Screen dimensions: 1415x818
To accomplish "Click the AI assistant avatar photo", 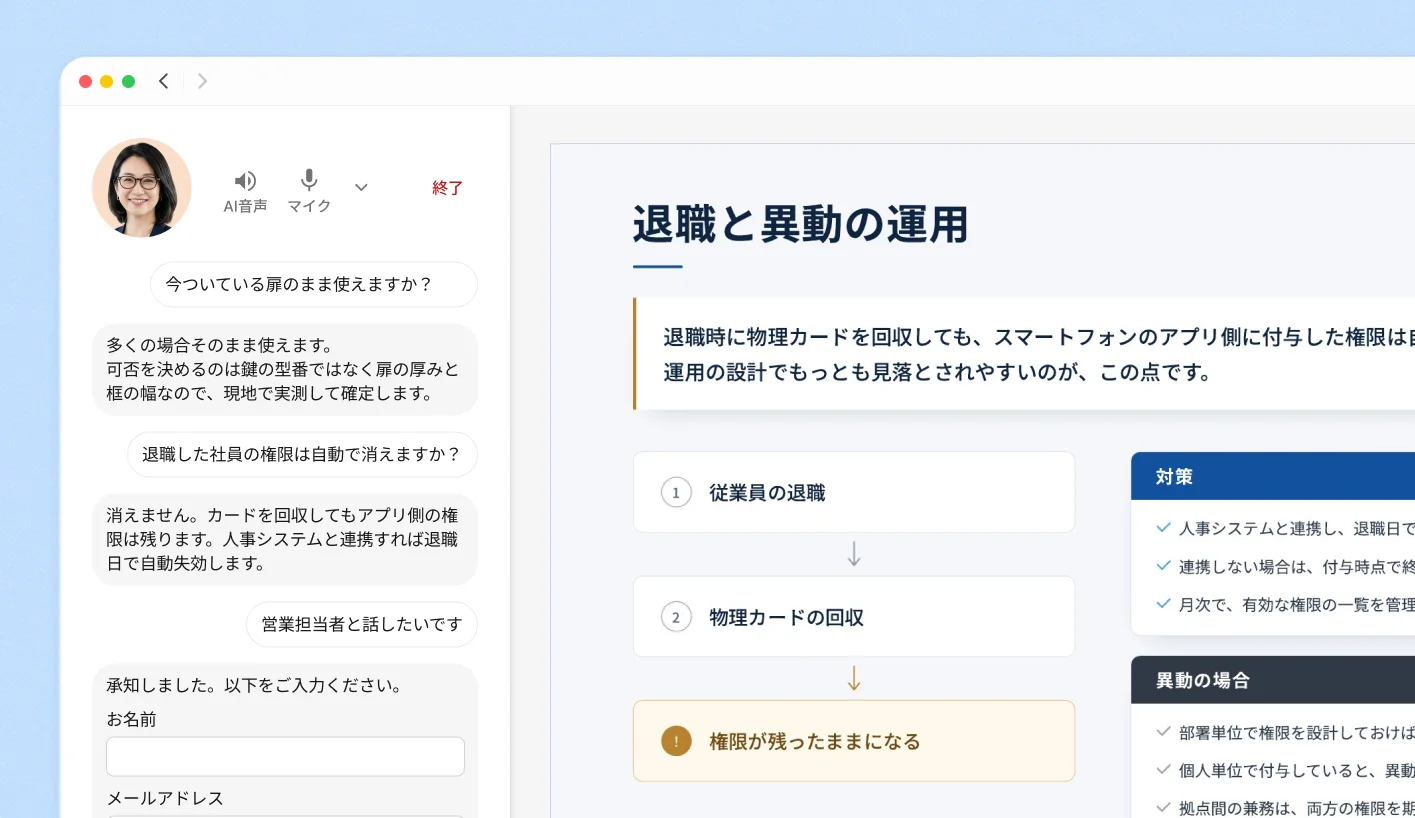I will click(x=141, y=187).
